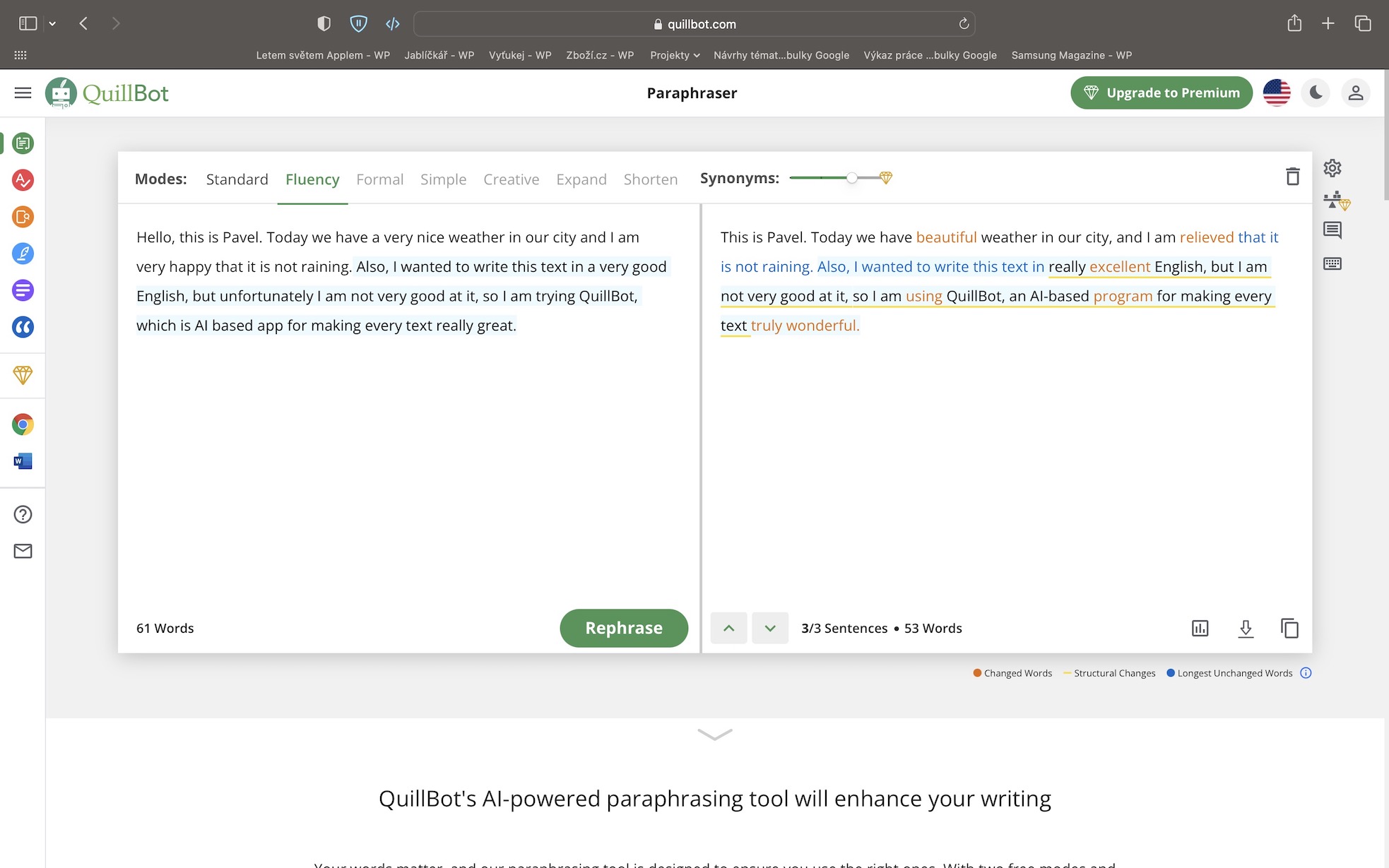Open the statistics chart icon
The width and height of the screenshot is (1389, 868).
[1200, 628]
